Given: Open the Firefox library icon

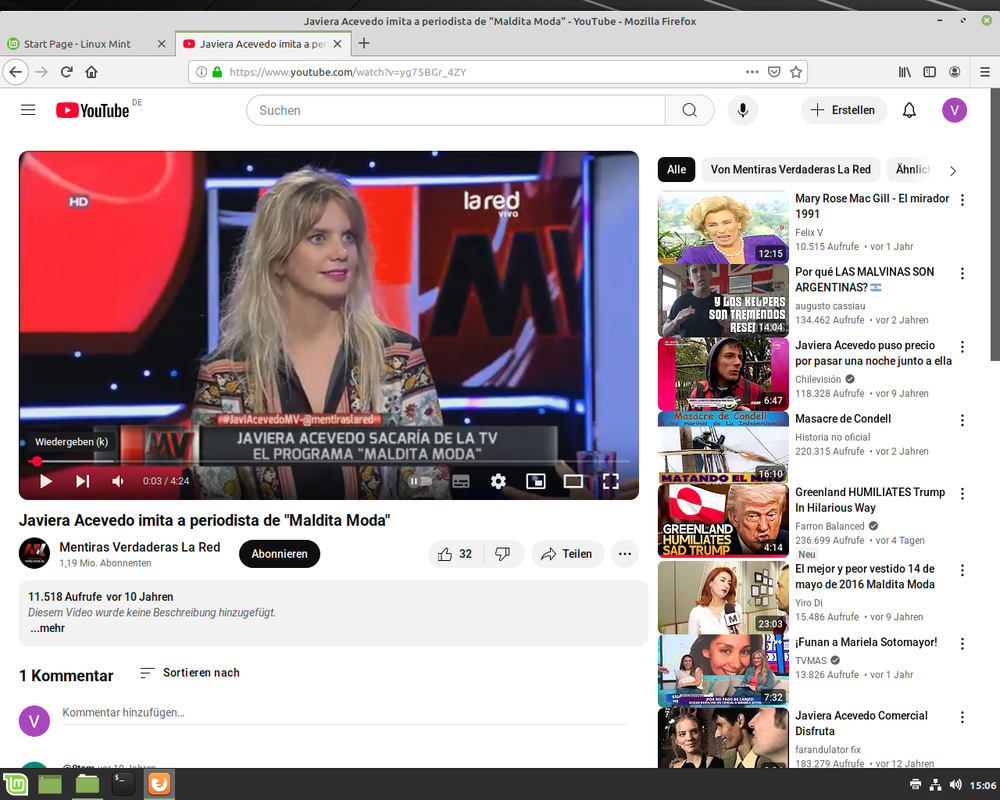Looking at the screenshot, I should (x=904, y=72).
